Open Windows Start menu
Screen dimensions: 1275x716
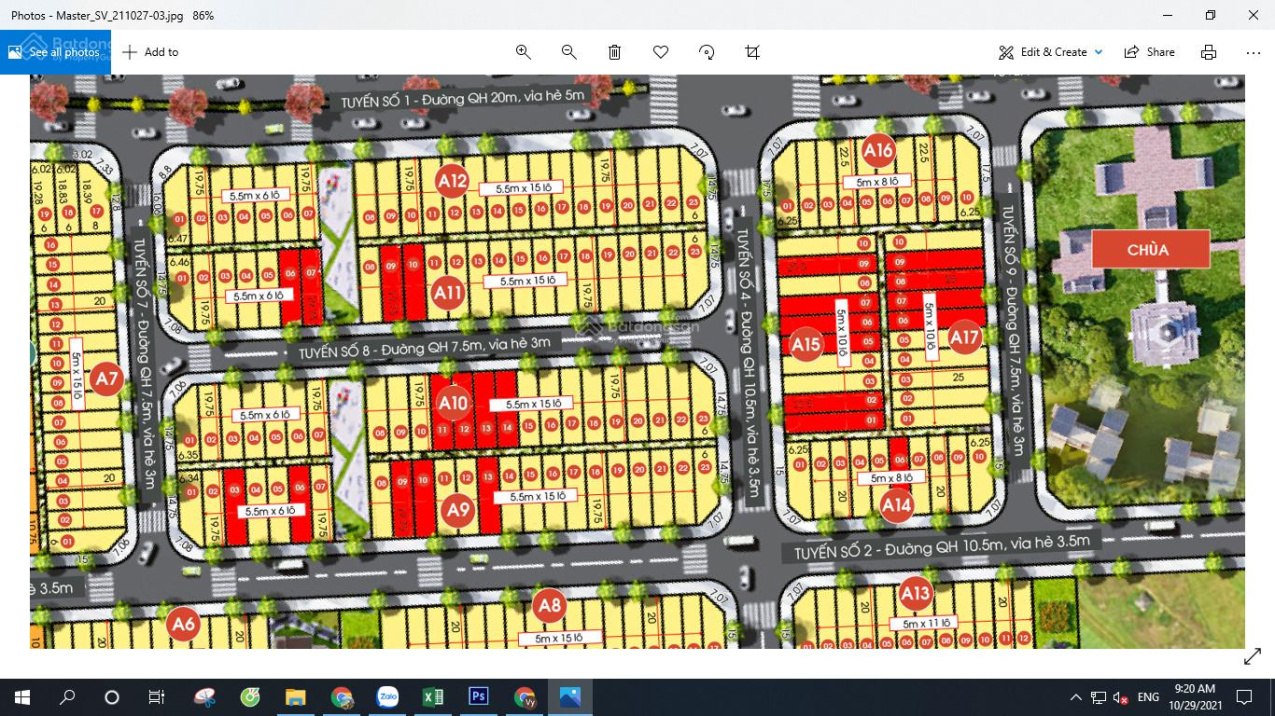22,697
